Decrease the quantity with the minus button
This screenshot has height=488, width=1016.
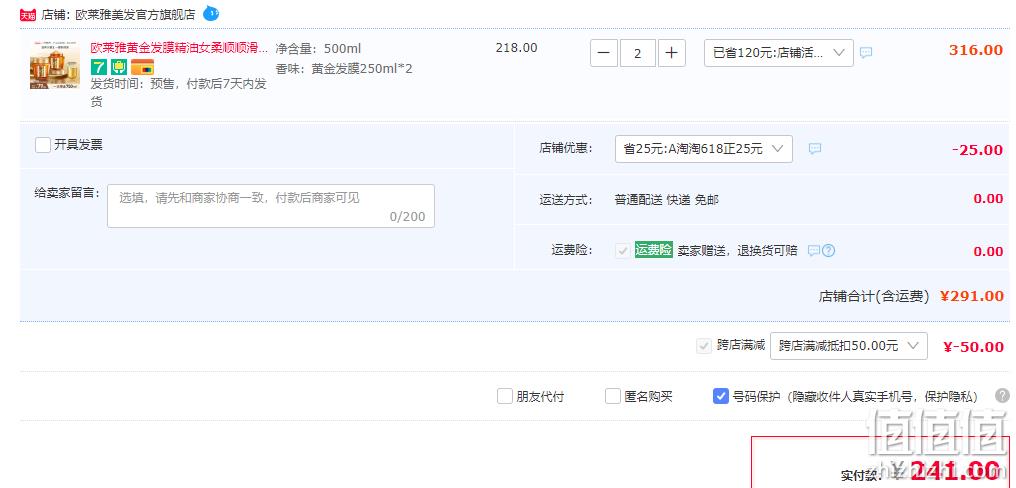pos(604,53)
